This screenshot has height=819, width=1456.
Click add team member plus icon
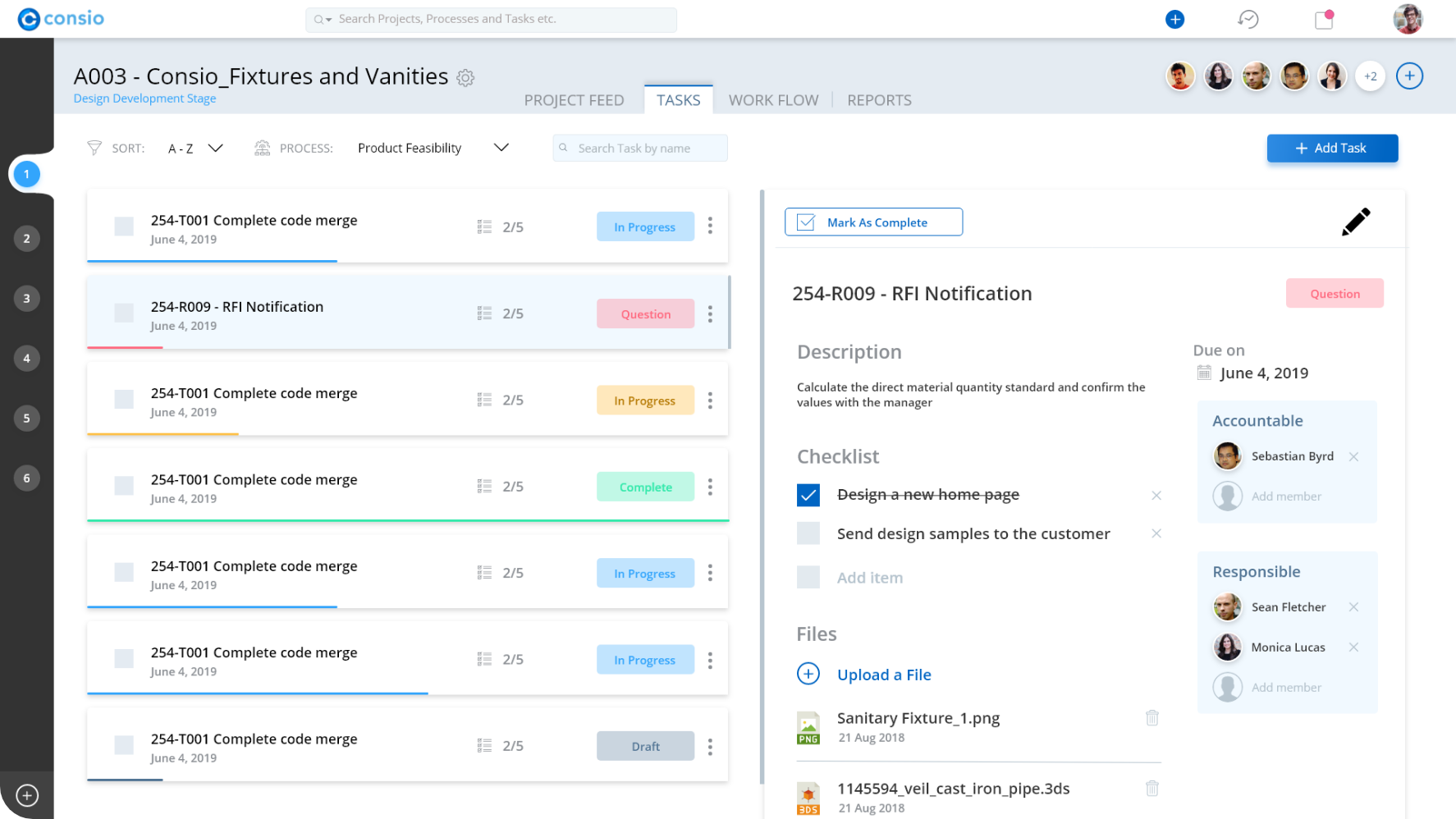tap(1409, 76)
